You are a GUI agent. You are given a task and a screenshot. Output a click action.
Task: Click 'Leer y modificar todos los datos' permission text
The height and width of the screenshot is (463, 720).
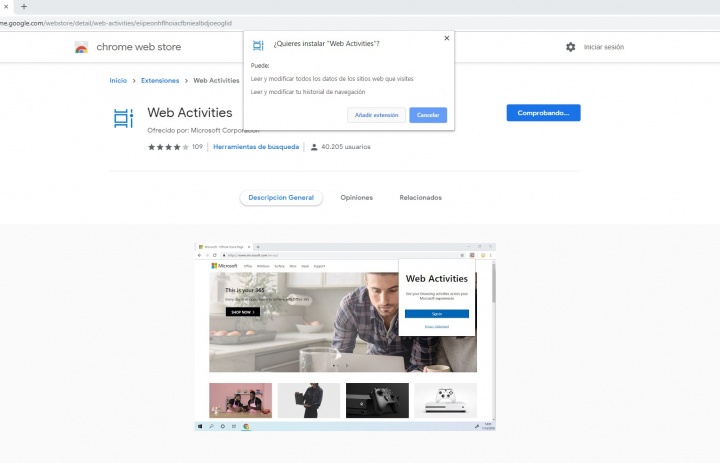click(332, 79)
